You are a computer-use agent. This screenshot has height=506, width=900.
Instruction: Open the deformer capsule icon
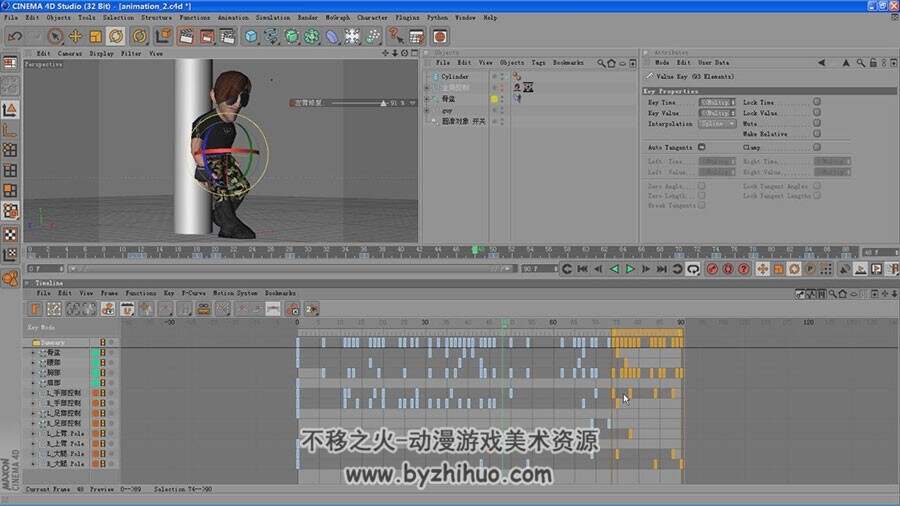(x=332, y=37)
